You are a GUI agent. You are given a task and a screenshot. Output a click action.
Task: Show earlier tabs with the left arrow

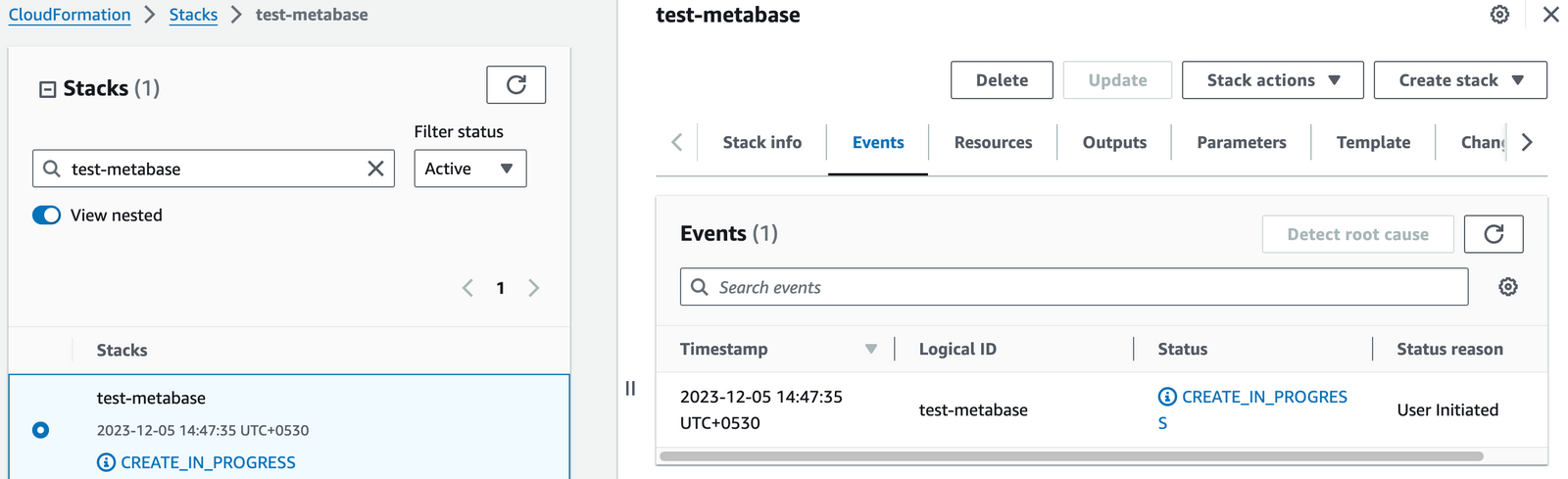[676, 142]
